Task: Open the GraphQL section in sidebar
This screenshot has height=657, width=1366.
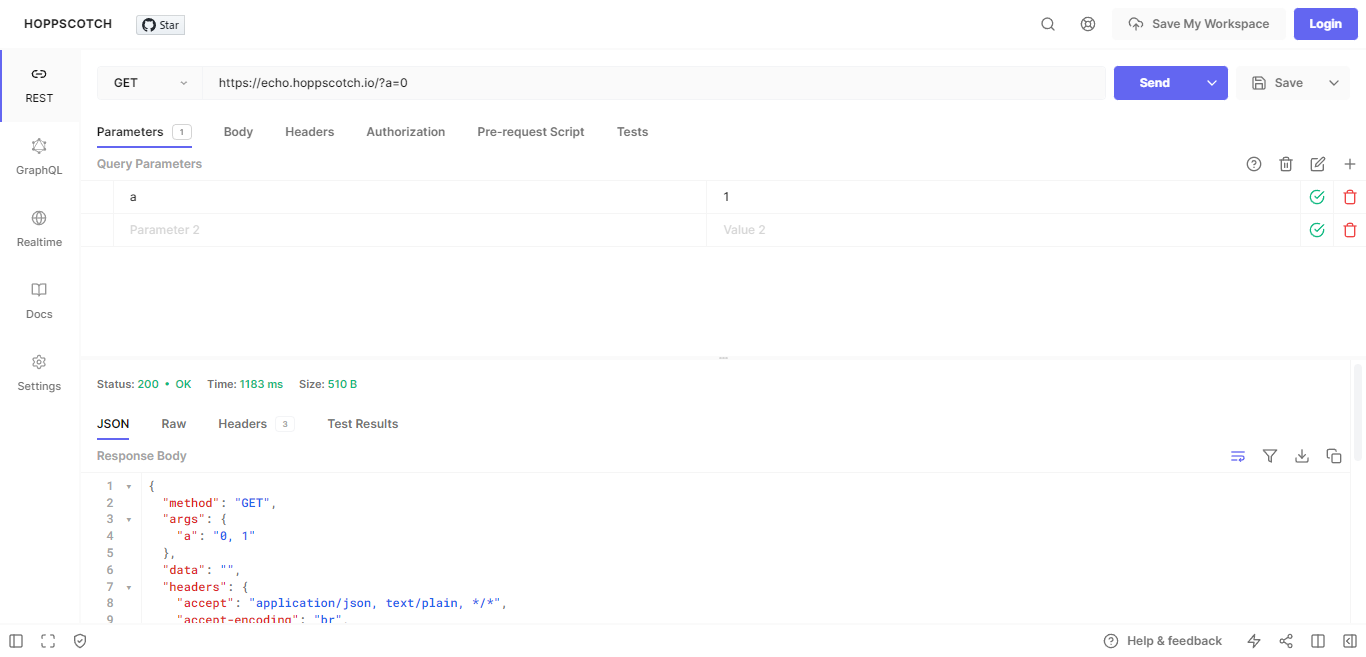Action: pyautogui.click(x=39, y=158)
